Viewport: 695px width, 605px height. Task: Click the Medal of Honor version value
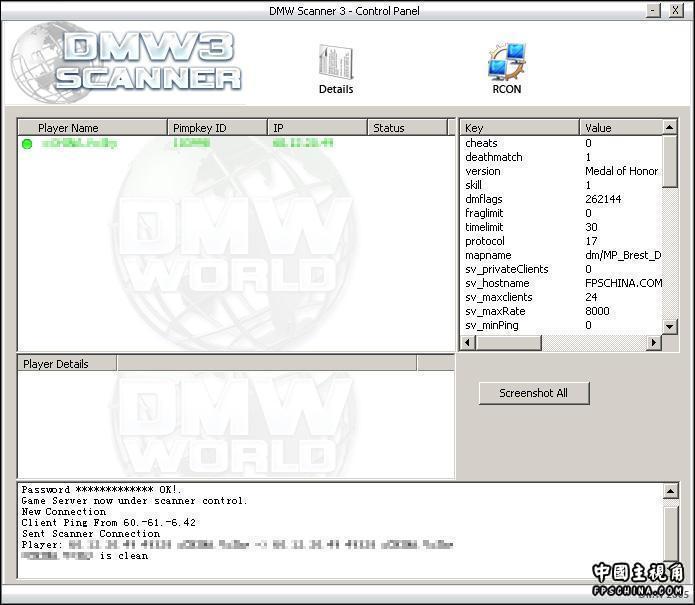pos(621,171)
